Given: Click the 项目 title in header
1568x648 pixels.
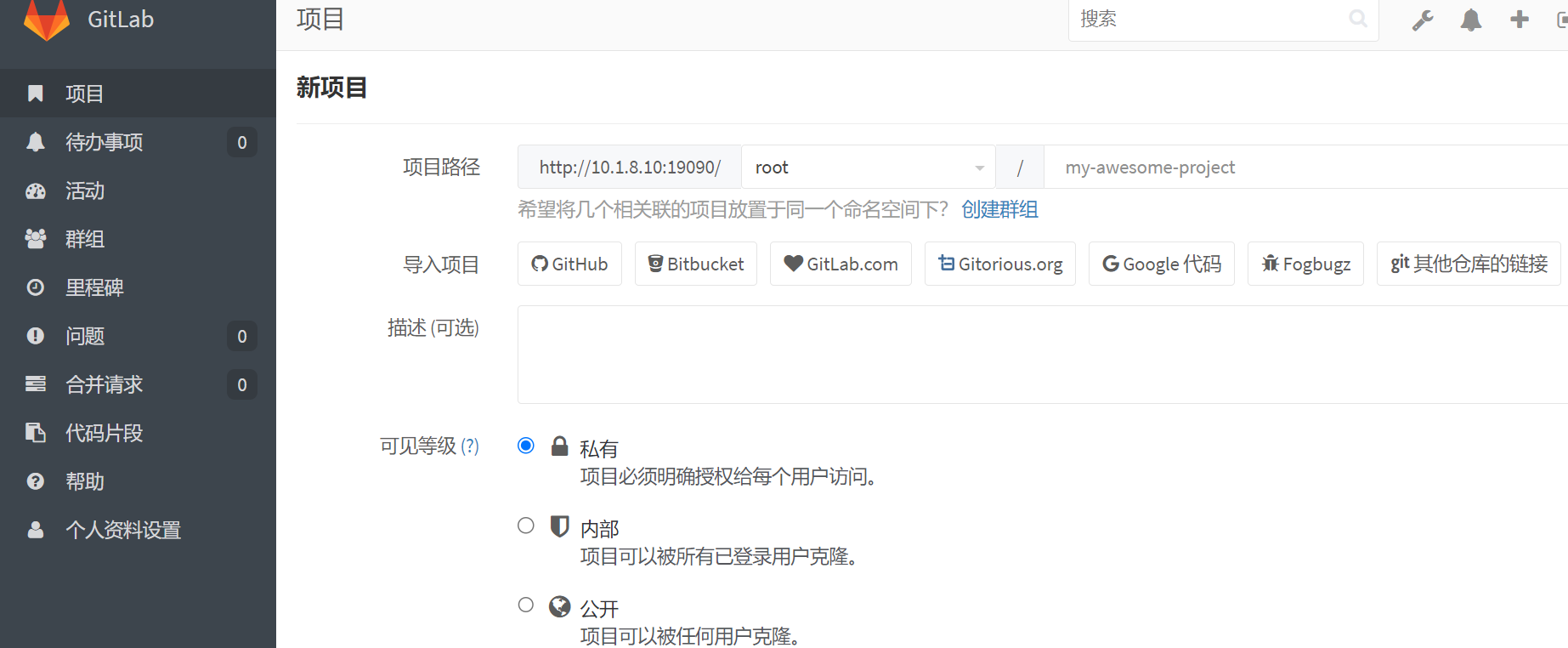Looking at the screenshot, I should point(320,19).
